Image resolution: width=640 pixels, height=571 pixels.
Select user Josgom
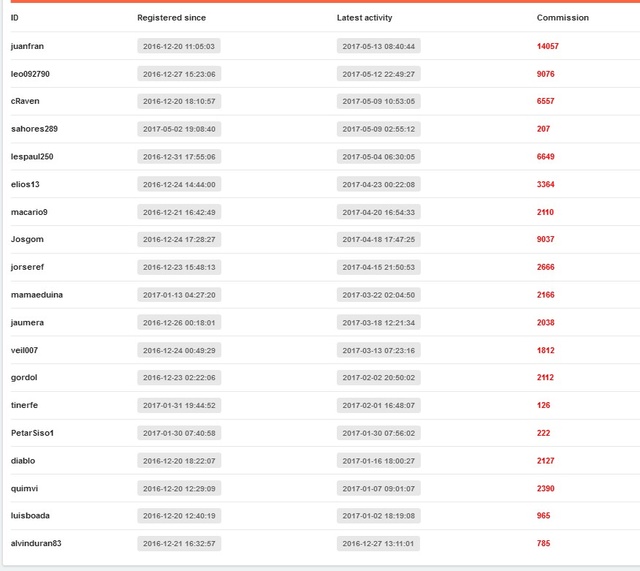coord(27,239)
